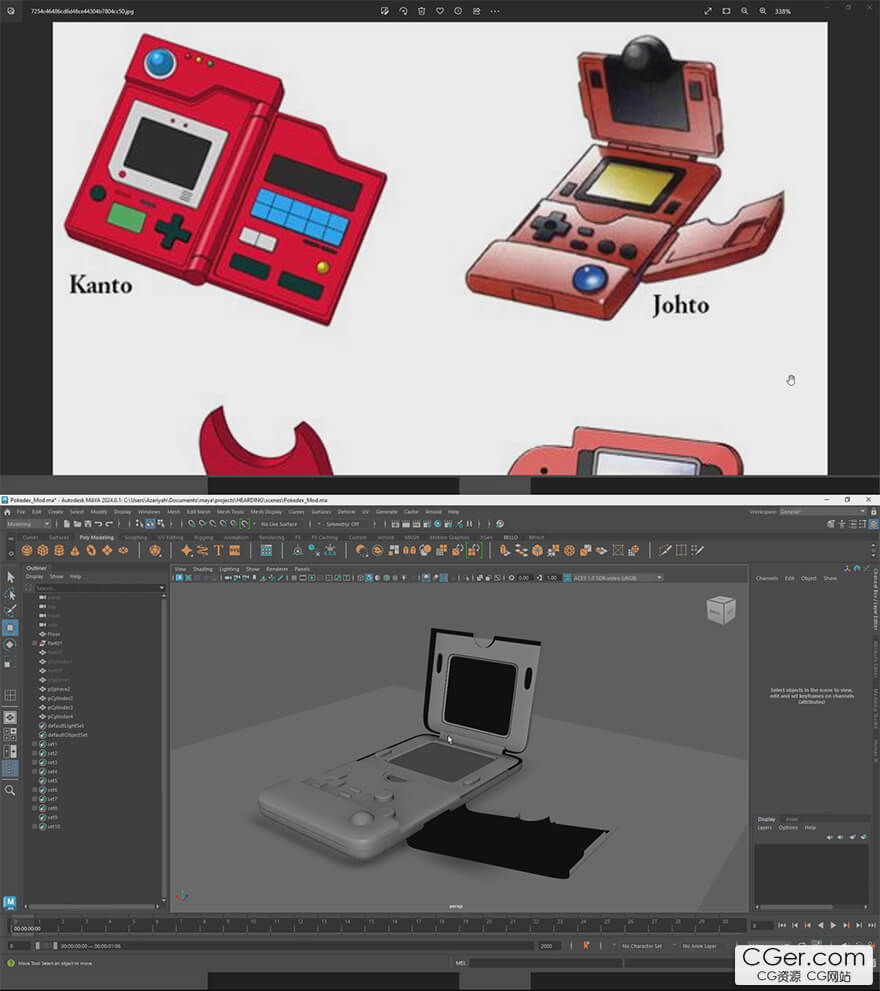
Task: Open the photo viewer's more options menu
Action: pos(495,11)
